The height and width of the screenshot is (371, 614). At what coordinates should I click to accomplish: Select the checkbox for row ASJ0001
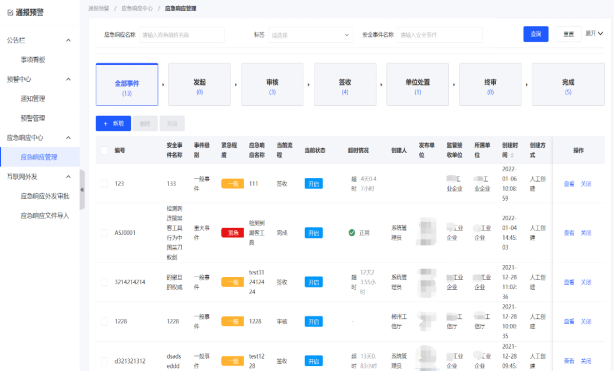click(104, 233)
